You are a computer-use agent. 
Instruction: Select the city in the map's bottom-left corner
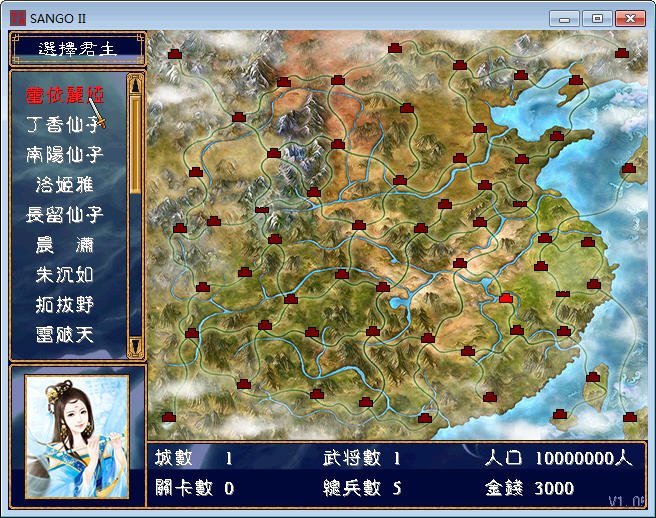pyautogui.click(x=169, y=417)
